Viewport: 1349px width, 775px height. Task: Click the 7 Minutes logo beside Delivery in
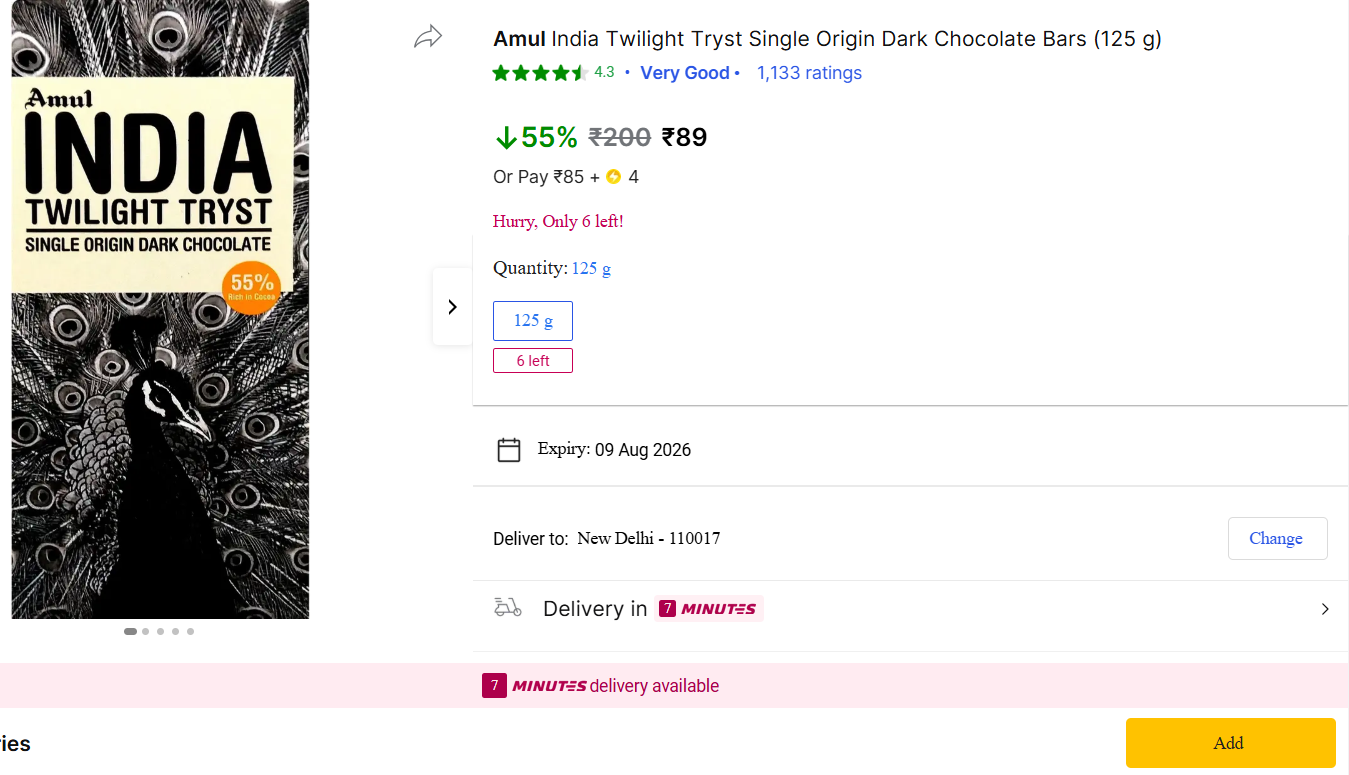click(x=708, y=608)
